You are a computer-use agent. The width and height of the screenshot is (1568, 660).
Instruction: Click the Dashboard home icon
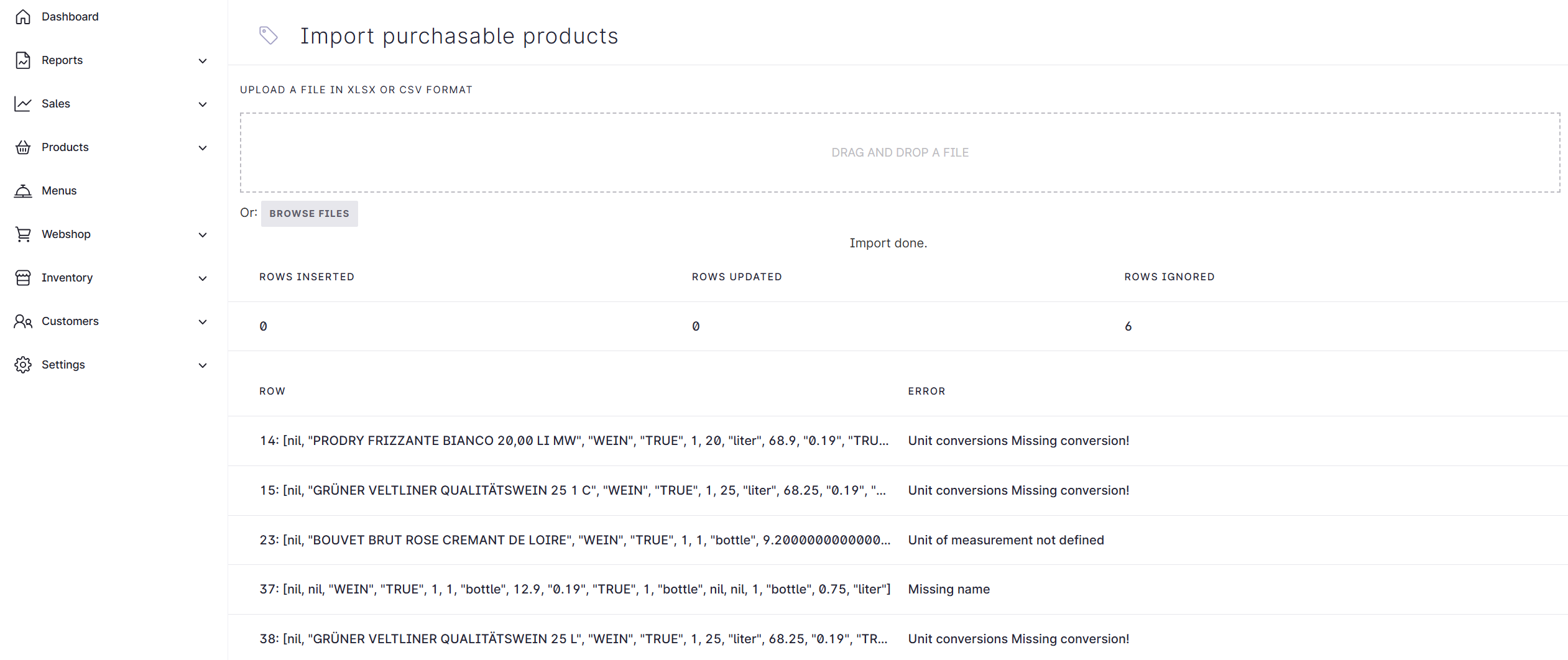pyautogui.click(x=23, y=17)
